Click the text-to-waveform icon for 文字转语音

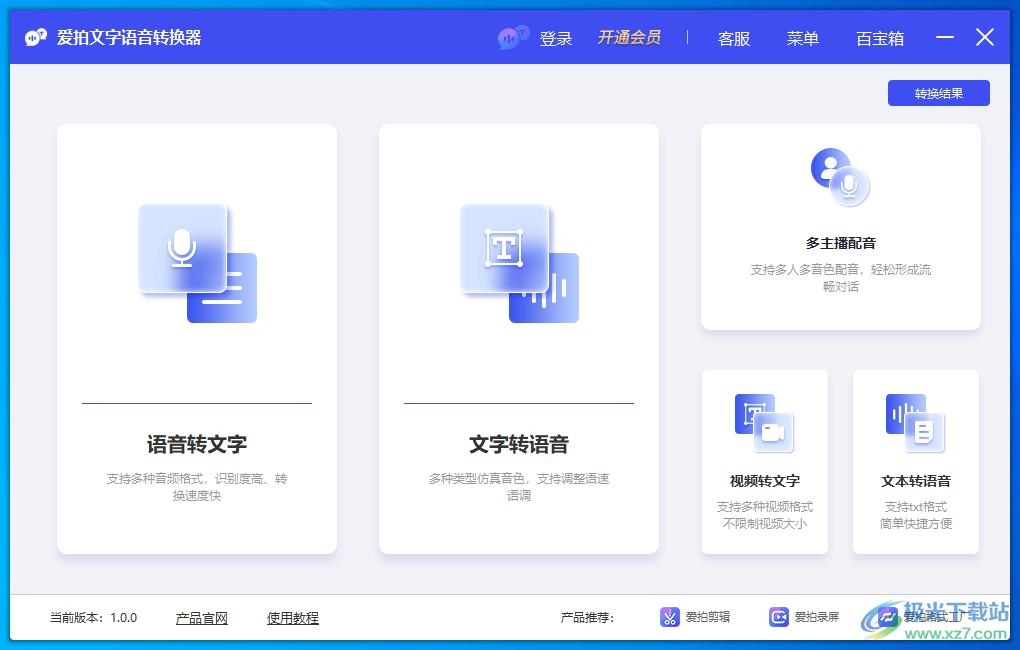519,263
